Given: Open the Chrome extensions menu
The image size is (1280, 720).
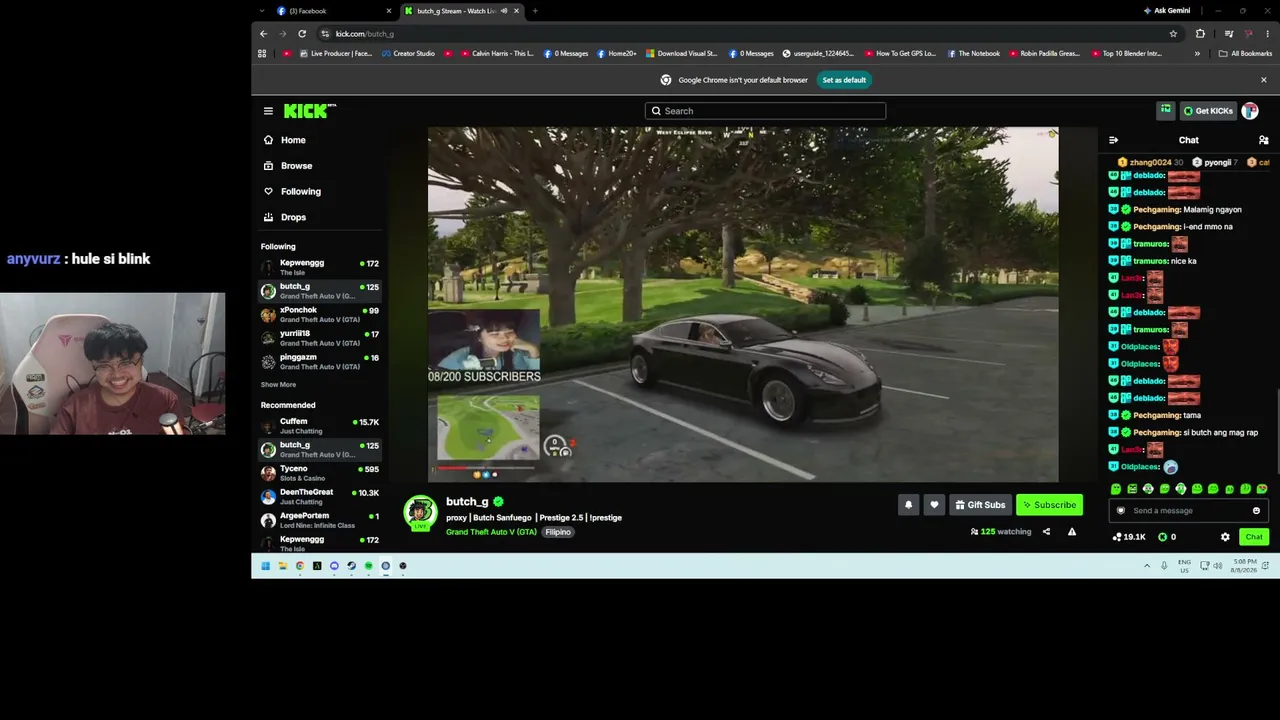Looking at the screenshot, I should click(x=1200, y=34).
